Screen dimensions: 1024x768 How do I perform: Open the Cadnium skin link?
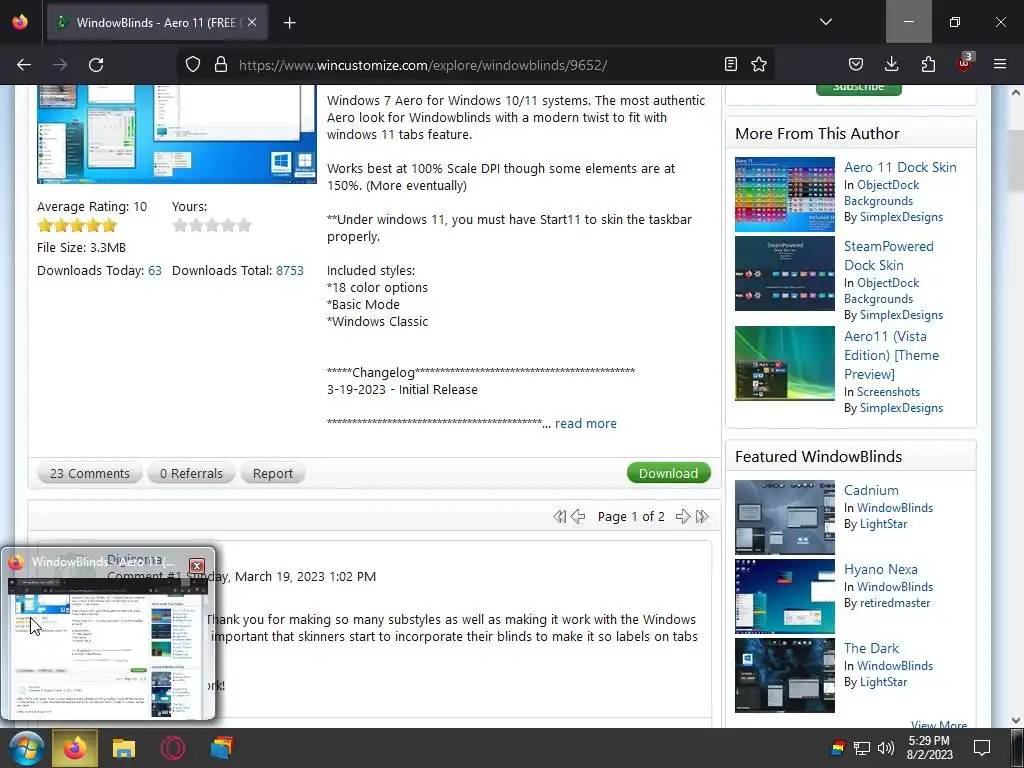tap(871, 490)
